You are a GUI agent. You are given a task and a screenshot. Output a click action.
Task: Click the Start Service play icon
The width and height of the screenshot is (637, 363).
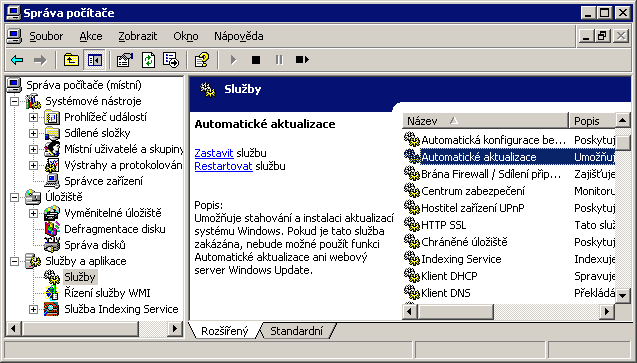click(233, 60)
